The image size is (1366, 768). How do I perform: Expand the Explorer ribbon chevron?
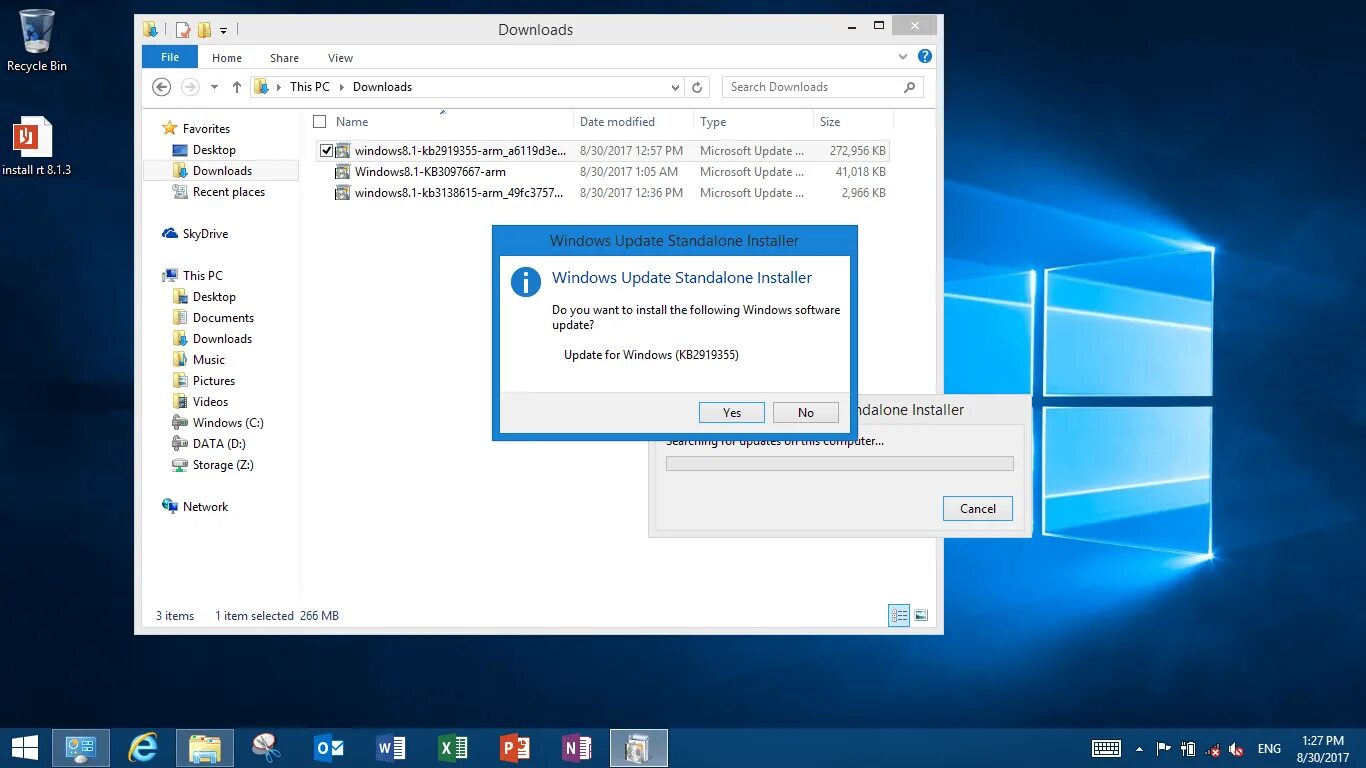[903, 57]
